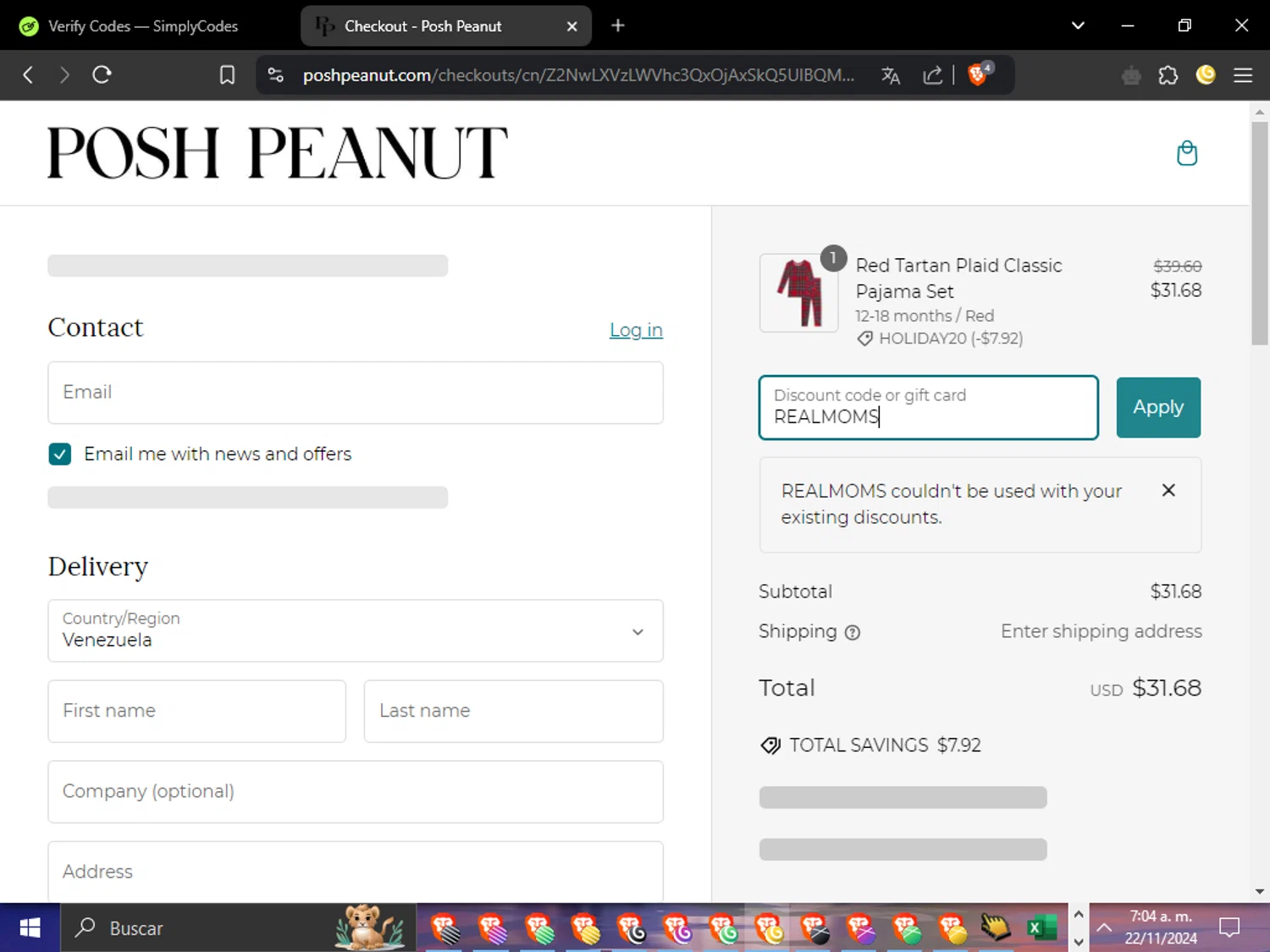Open the tab search dropdown chevron

(1078, 25)
